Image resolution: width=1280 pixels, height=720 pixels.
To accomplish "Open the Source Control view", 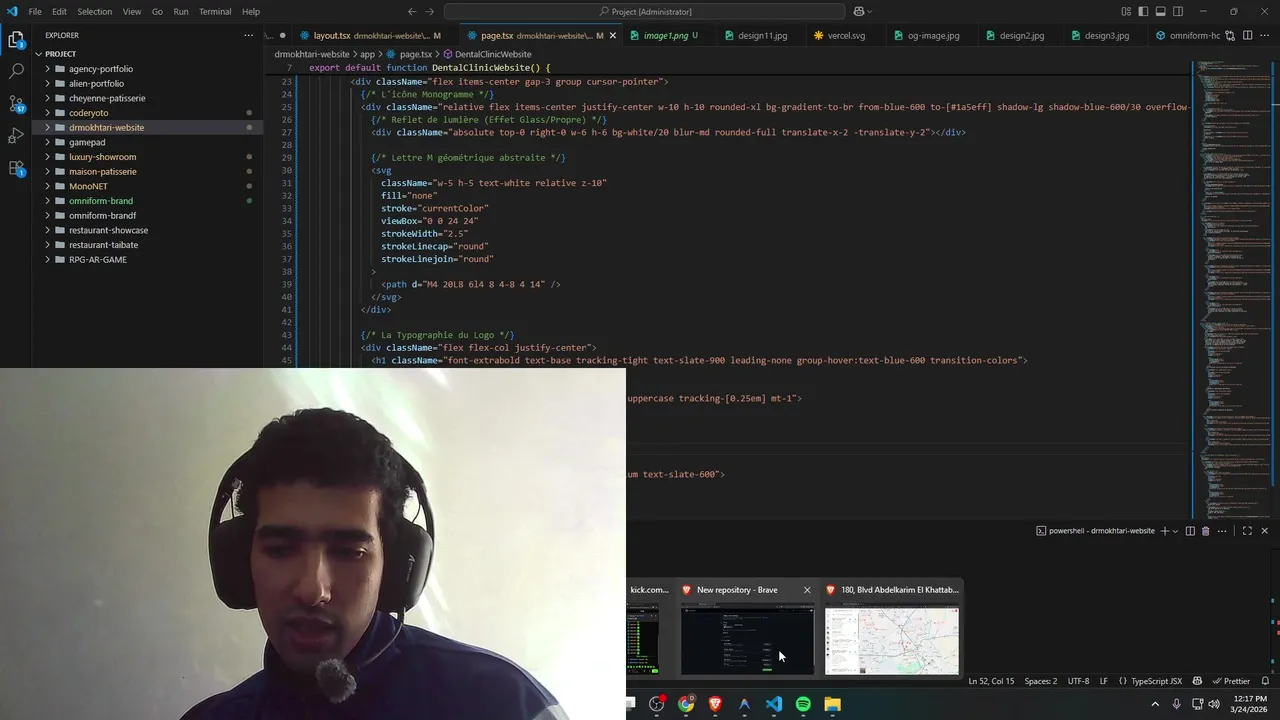I will tap(16, 104).
